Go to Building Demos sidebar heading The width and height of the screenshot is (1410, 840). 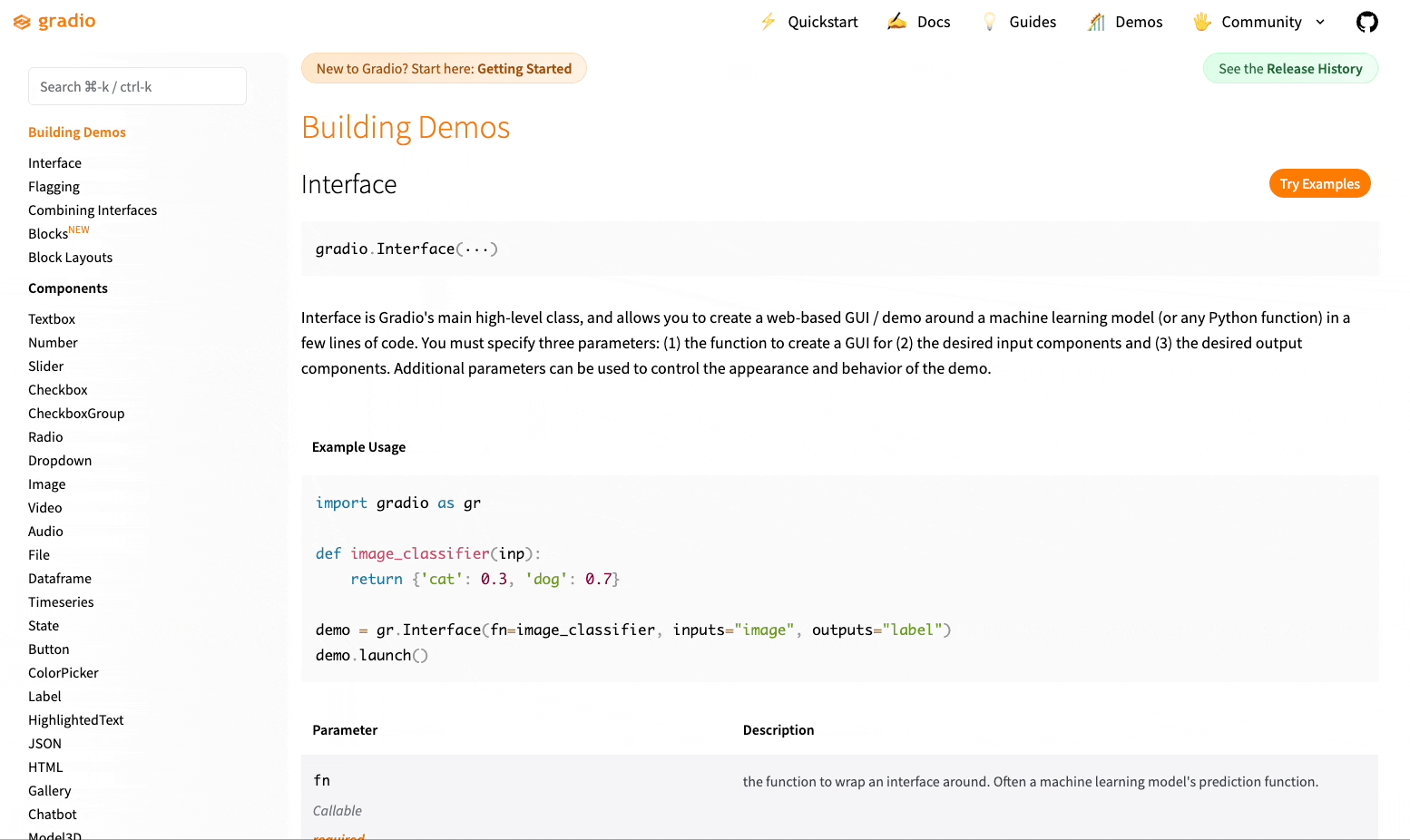click(77, 132)
